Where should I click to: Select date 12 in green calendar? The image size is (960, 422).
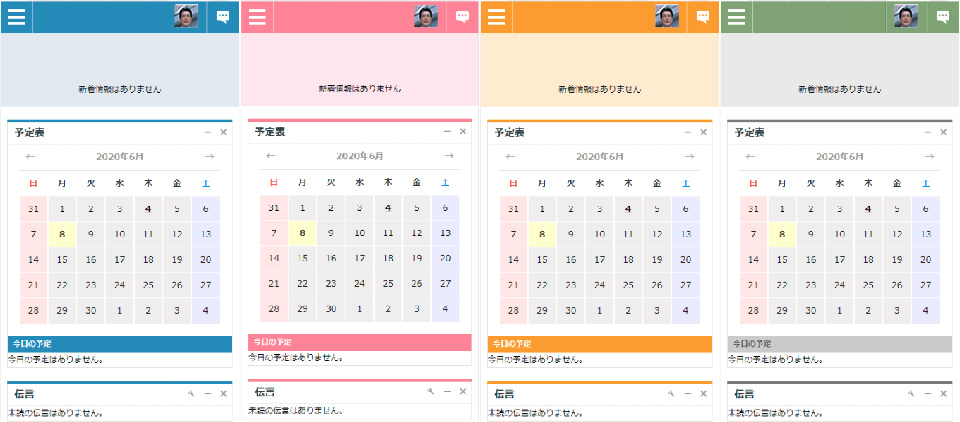tap(897, 234)
